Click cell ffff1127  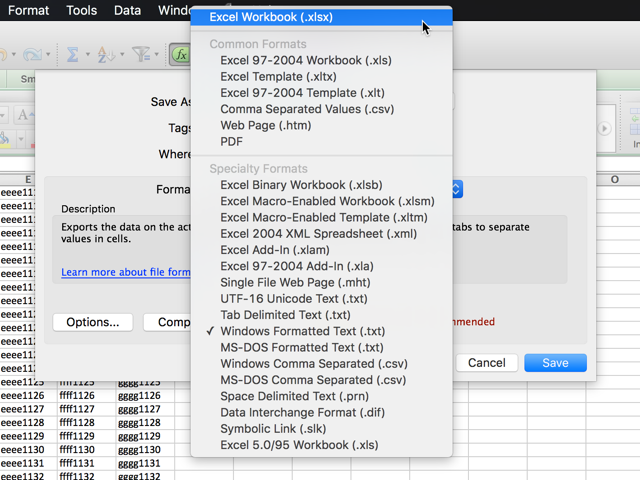[x=87, y=409]
